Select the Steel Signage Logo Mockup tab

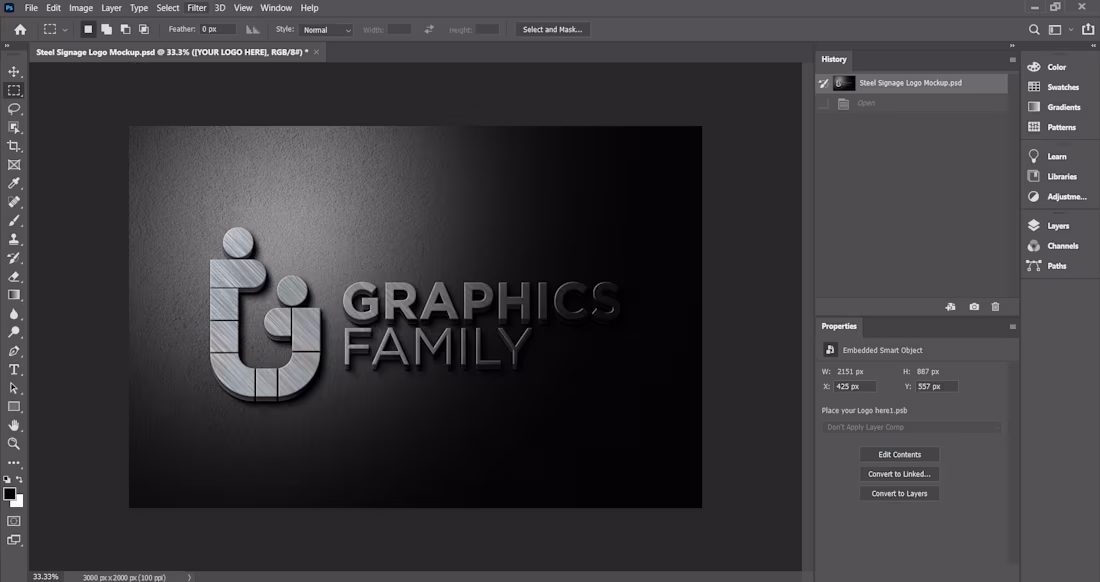pyautogui.click(x=170, y=51)
